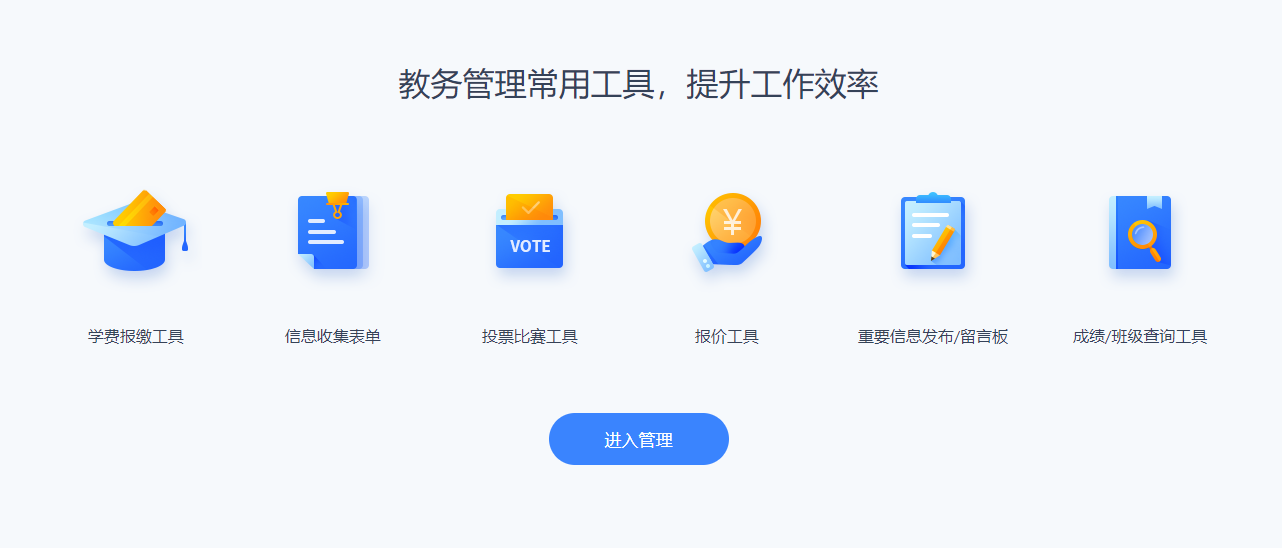Open the VOTE ballot box icon
The height and width of the screenshot is (548, 1282).
pos(530,231)
